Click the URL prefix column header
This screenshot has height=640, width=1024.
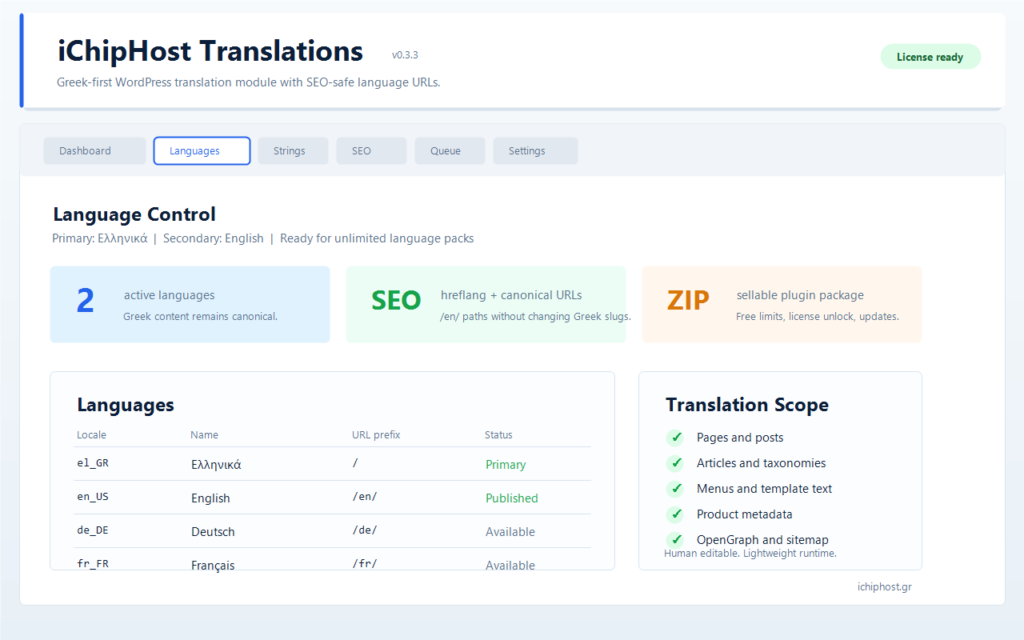pyautogui.click(x=376, y=435)
